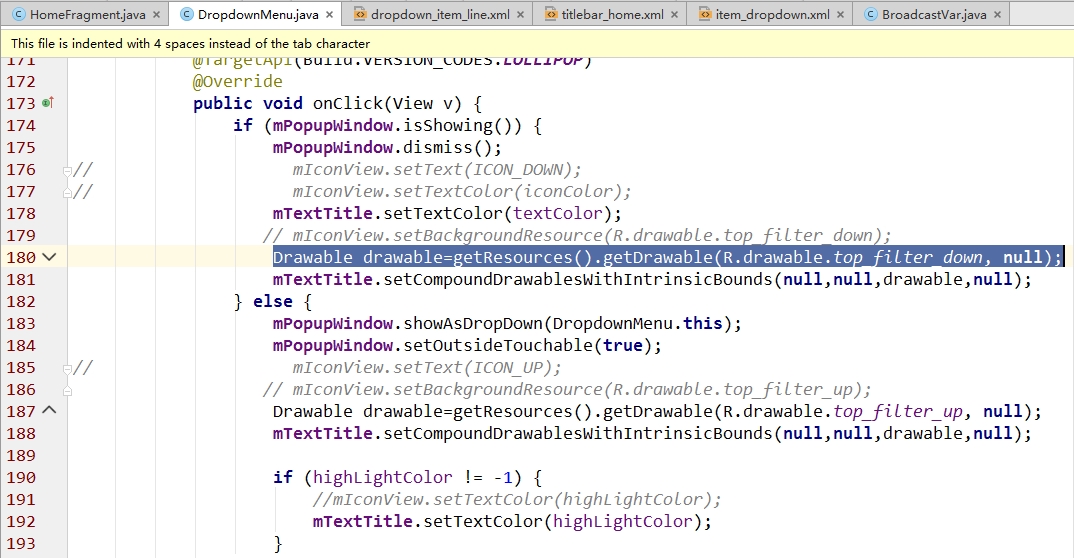This screenshot has width=1074, height=558.
Task: Close the dropdown_item_line.xml tab
Action: pyautogui.click(x=521, y=14)
